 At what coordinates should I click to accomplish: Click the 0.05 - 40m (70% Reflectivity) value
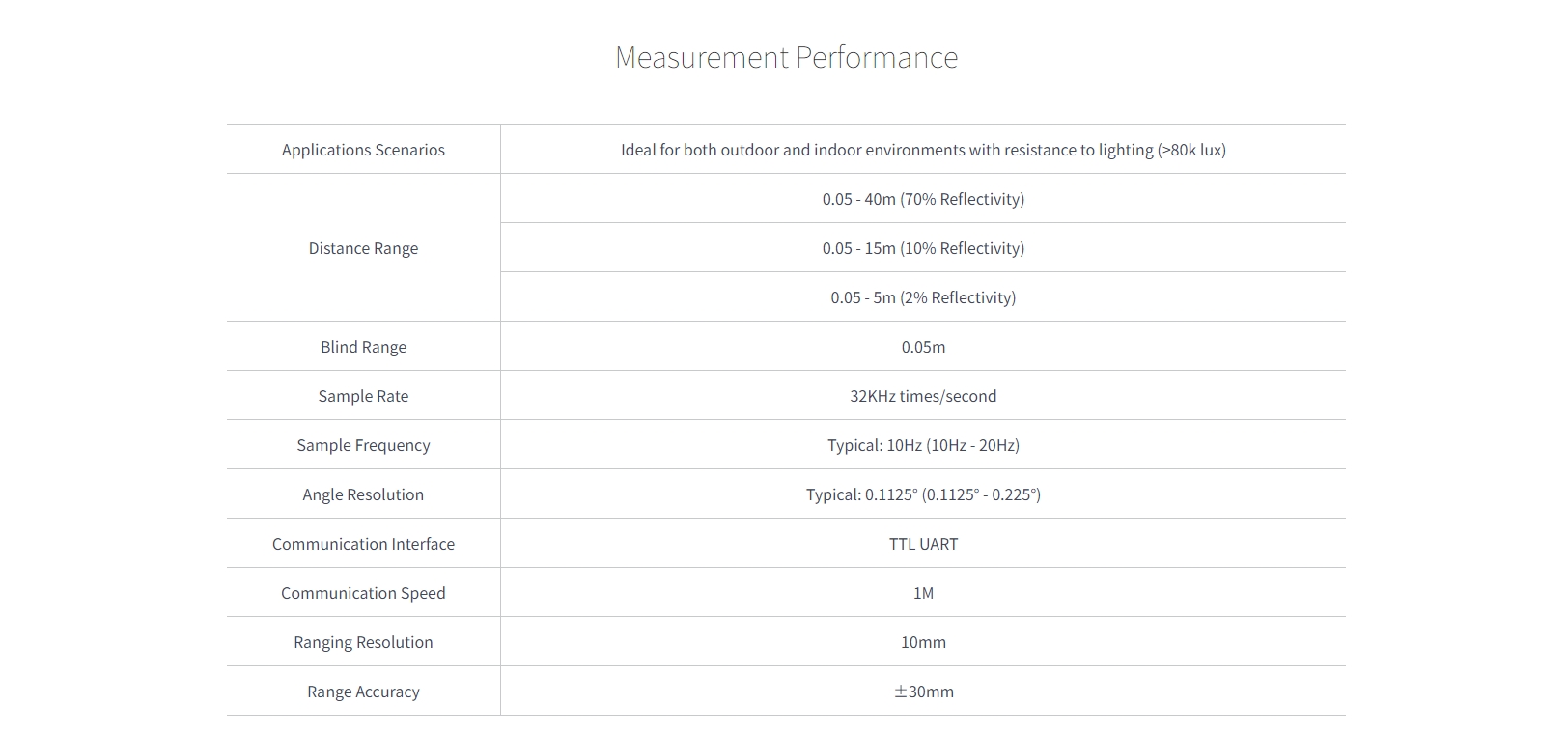coord(923,199)
